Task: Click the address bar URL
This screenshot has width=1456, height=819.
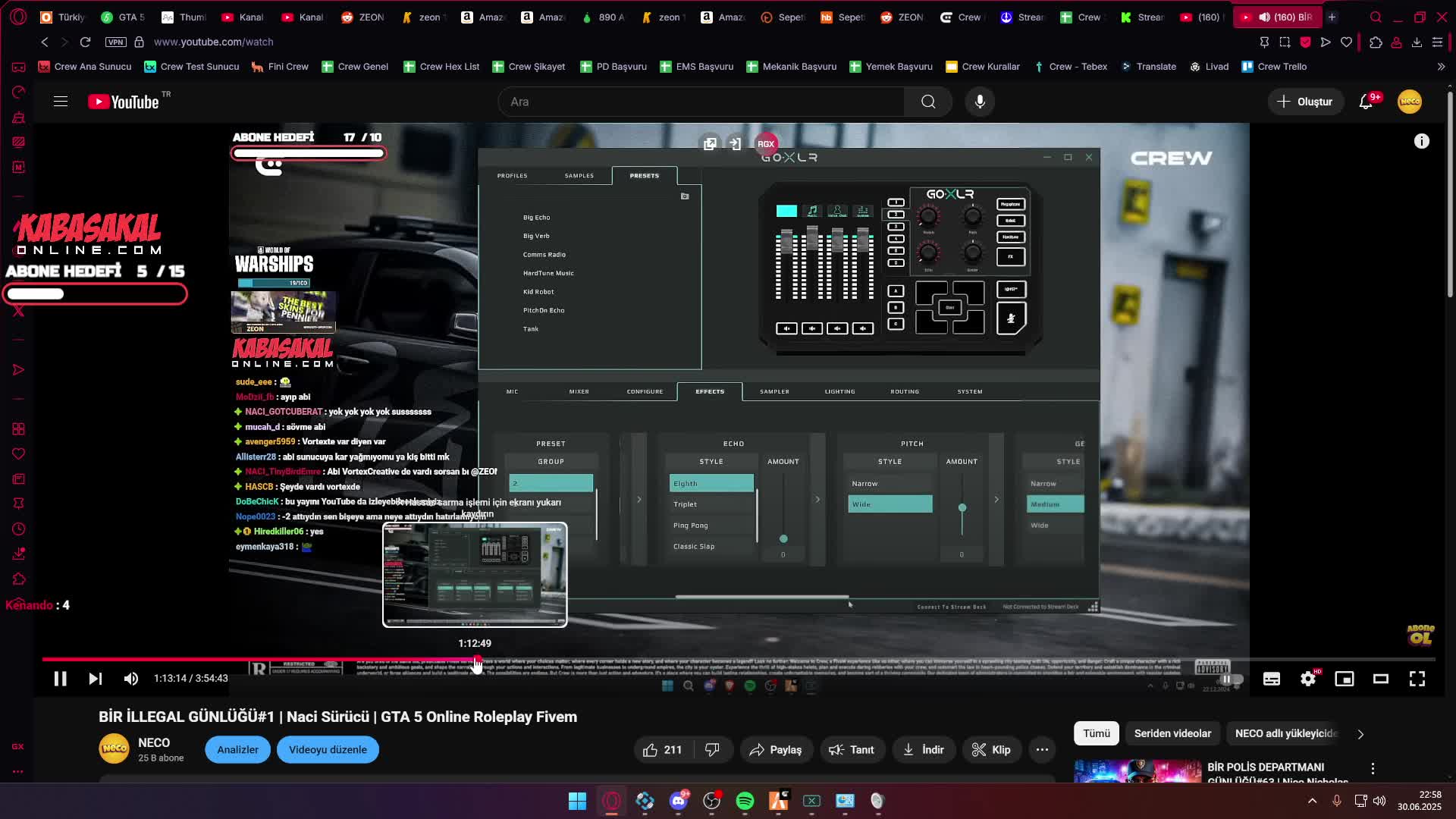Action: [x=213, y=42]
